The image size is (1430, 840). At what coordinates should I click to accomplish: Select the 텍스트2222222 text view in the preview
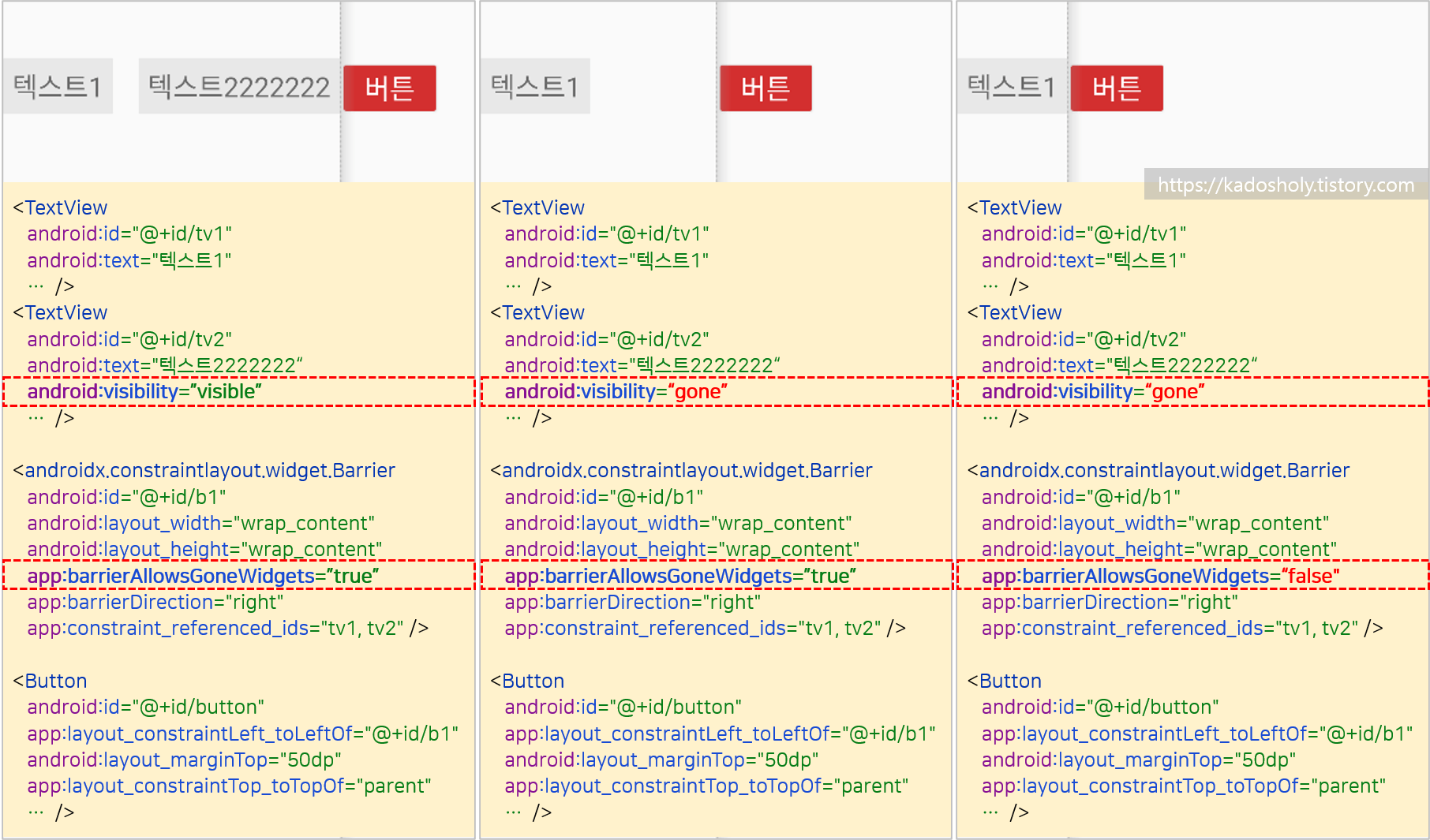[239, 86]
